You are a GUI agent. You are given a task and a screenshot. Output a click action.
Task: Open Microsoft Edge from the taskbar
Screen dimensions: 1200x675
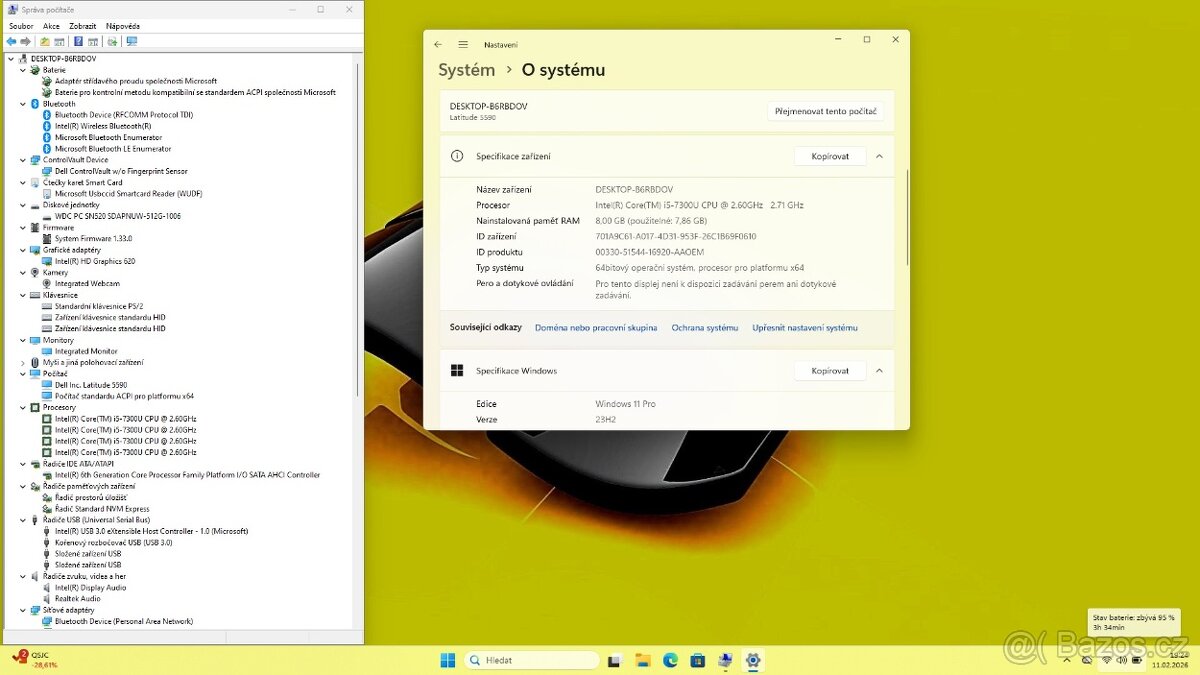tap(669, 660)
